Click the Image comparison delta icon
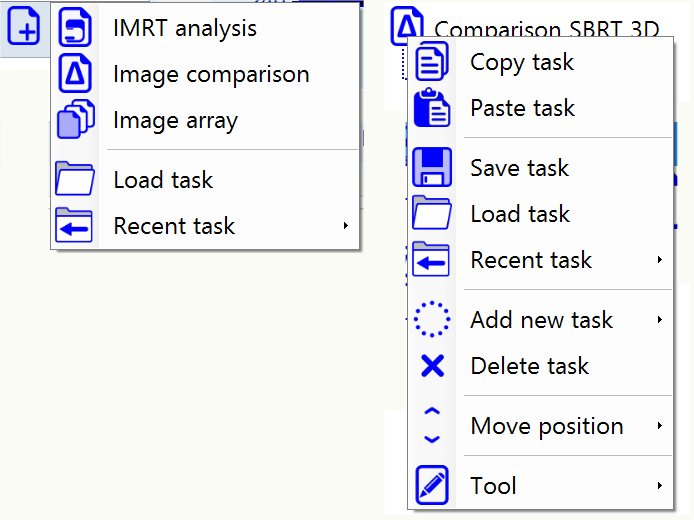Screen dimensions: 694x520 click(x=76, y=74)
